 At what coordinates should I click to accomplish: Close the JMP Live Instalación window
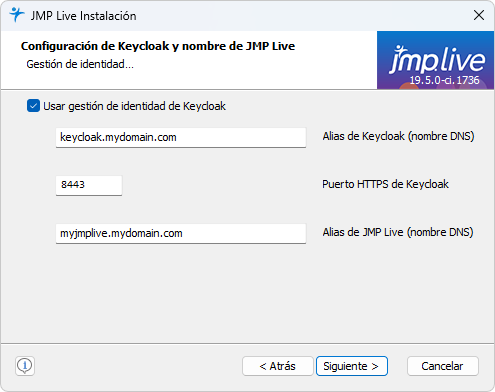click(479, 15)
